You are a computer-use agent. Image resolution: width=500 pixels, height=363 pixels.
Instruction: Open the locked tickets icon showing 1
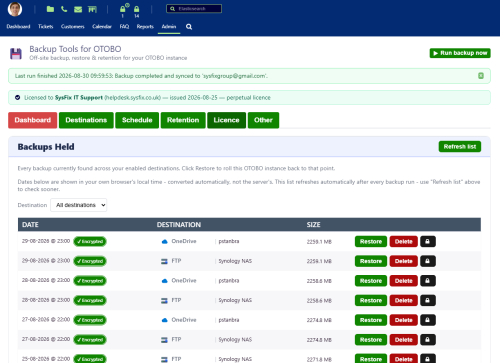pos(123,10)
